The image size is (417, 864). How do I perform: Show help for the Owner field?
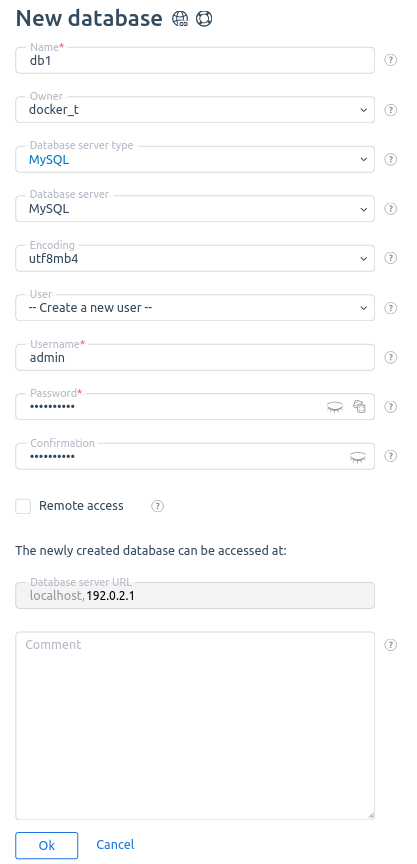coord(391,110)
